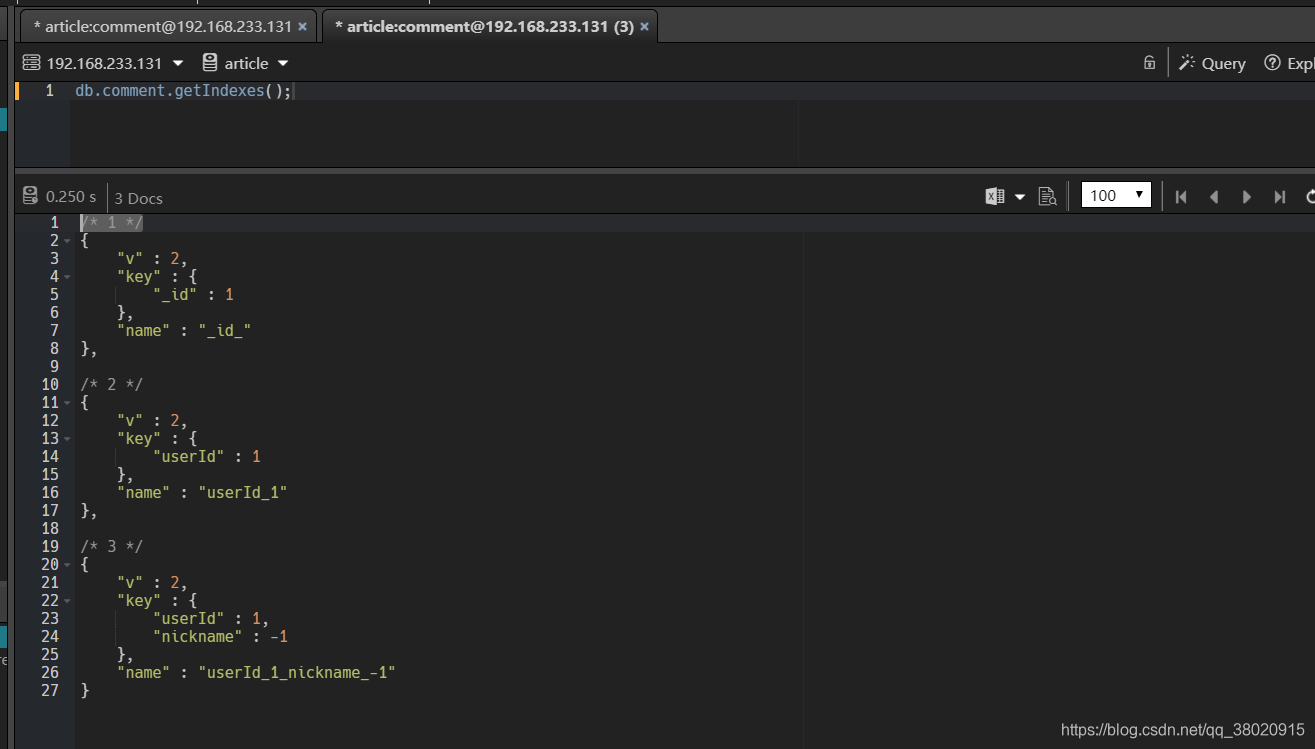1315x749 pixels.
Task: Select the article:comment@192.168.233.131 (3) tab
Action: 484,26
